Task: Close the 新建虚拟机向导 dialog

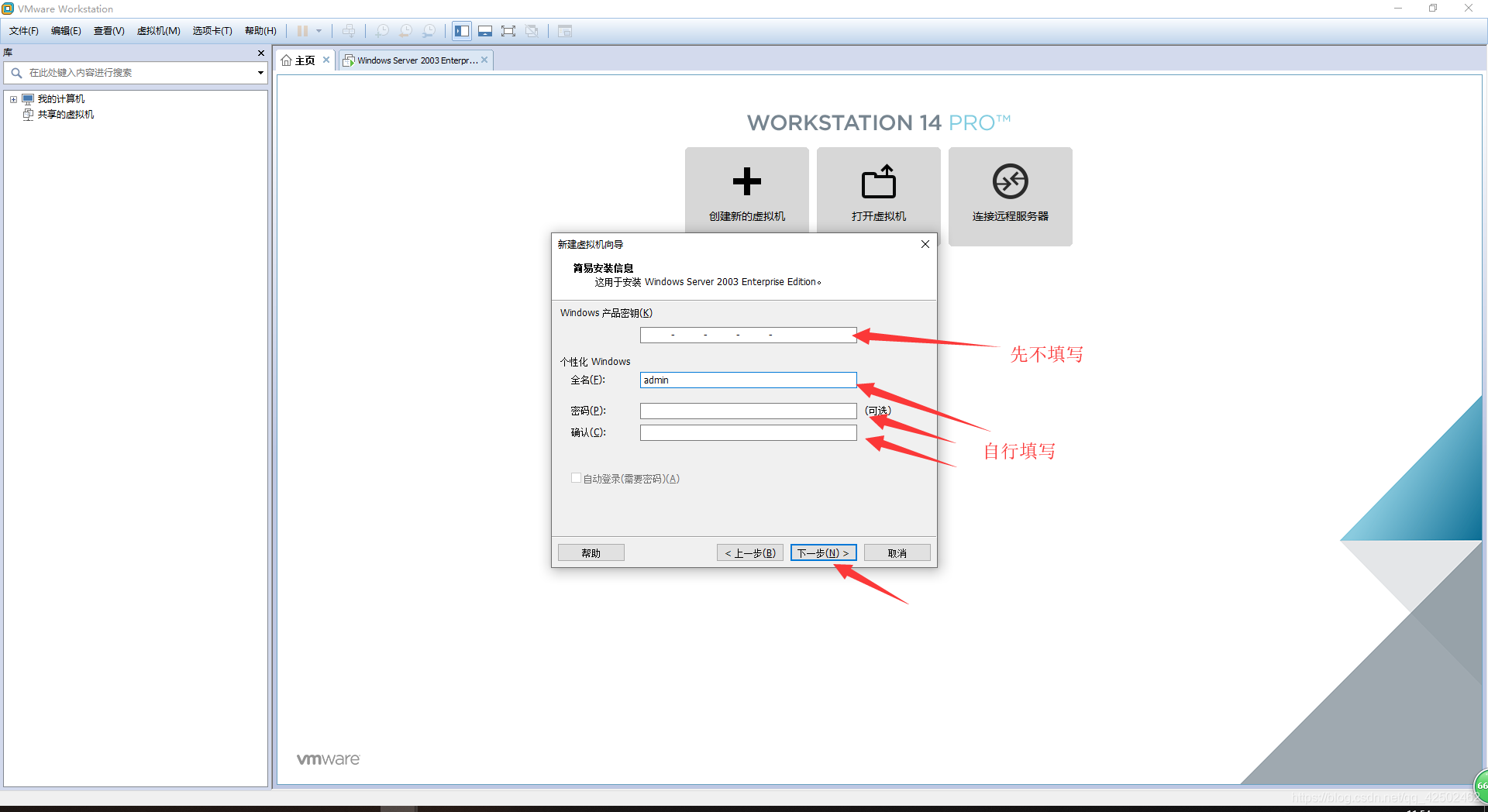Action: (x=925, y=244)
